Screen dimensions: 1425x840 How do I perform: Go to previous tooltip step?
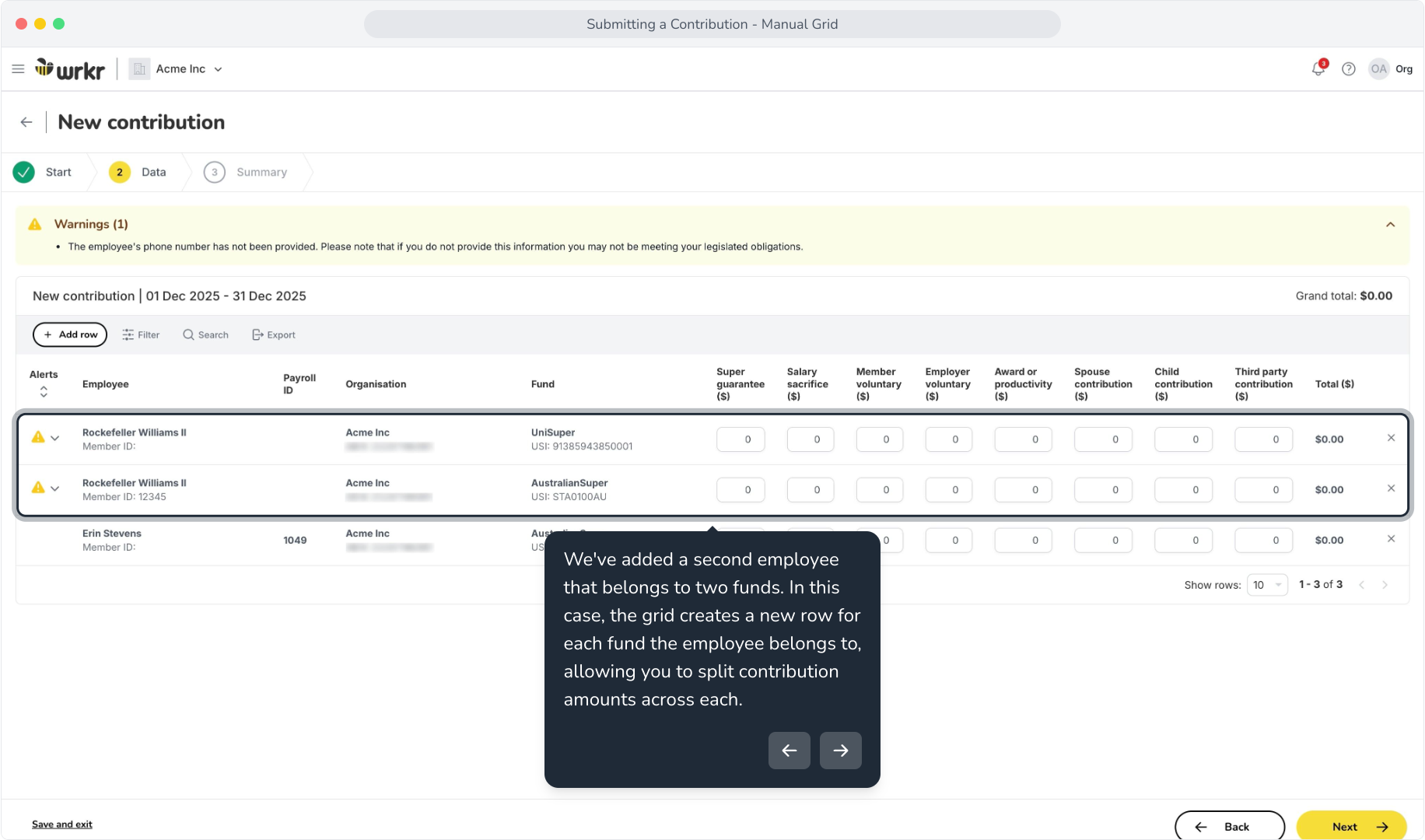pos(789,751)
